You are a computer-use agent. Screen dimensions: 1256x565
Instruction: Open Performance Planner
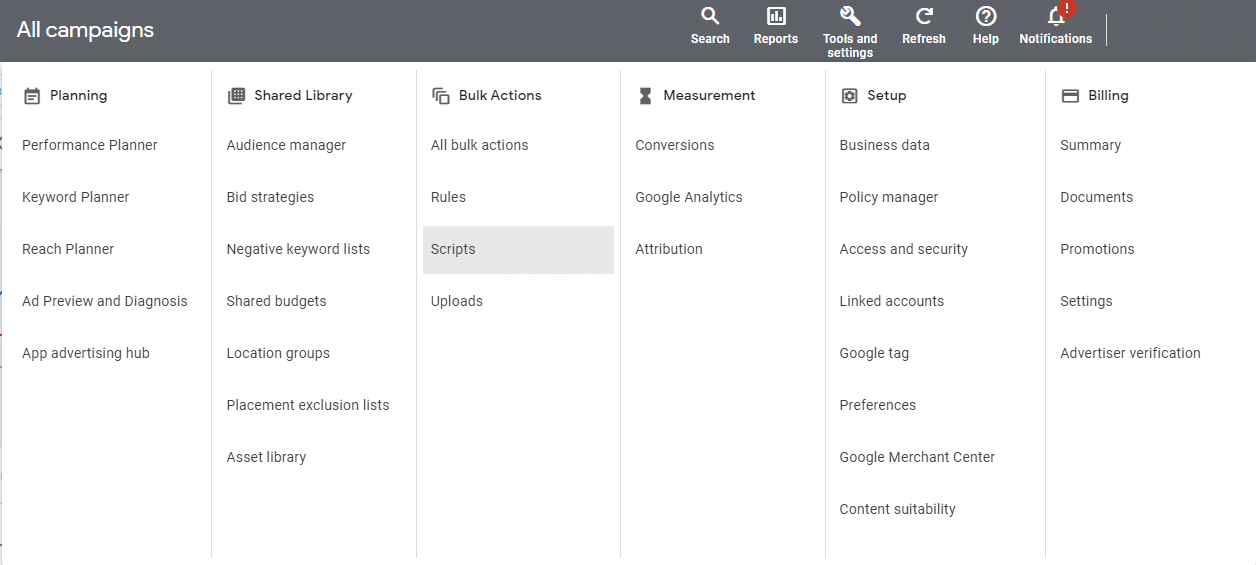click(x=90, y=145)
